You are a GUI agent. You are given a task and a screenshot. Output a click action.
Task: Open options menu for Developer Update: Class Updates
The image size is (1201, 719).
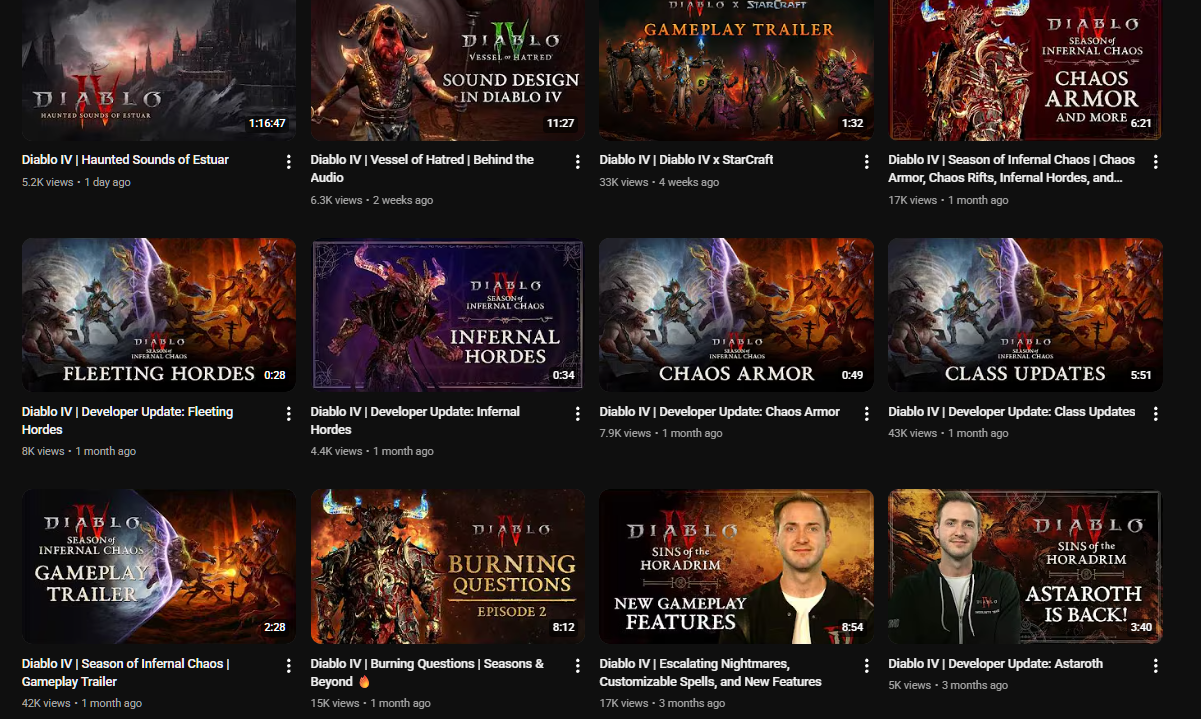[x=1156, y=414]
